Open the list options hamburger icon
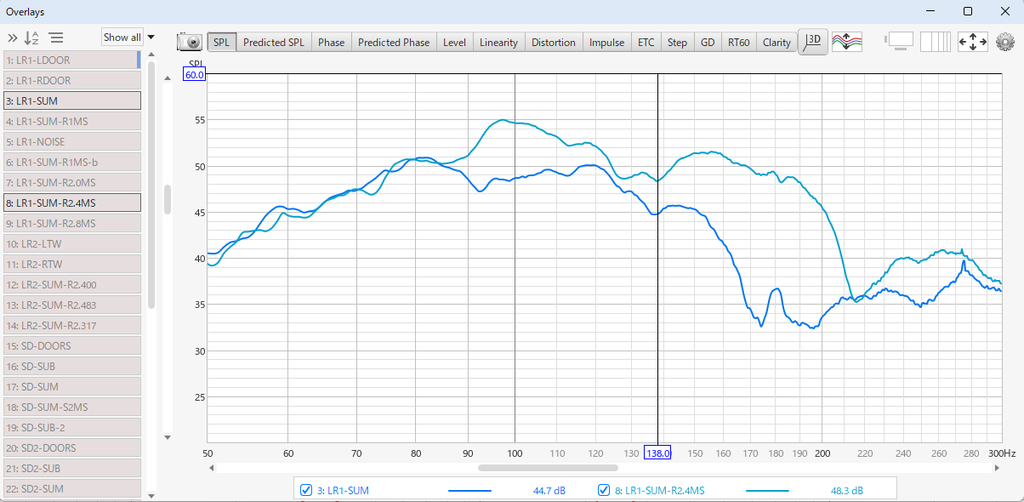Image resolution: width=1024 pixels, height=502 pixels. pyautogui.click(x=56, y=38)
